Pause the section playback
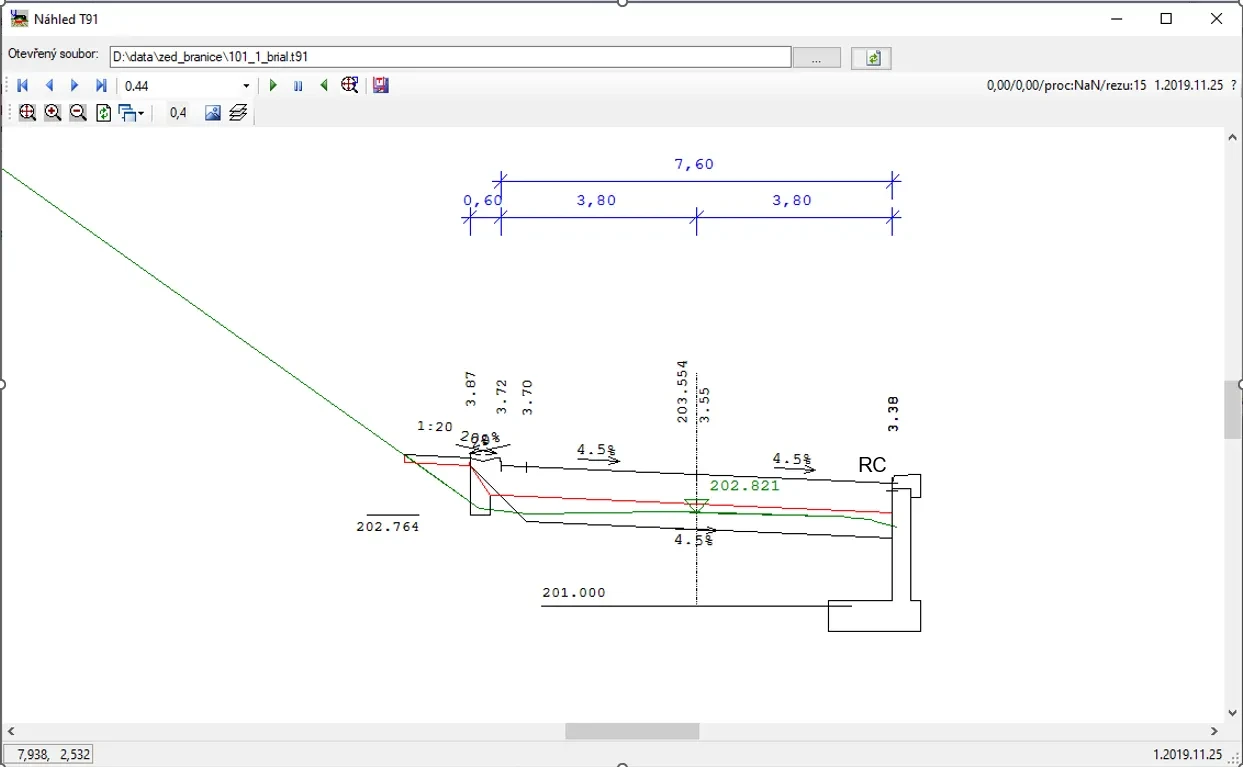Screen dimensions: 1243x767 (x=298, y=86)
